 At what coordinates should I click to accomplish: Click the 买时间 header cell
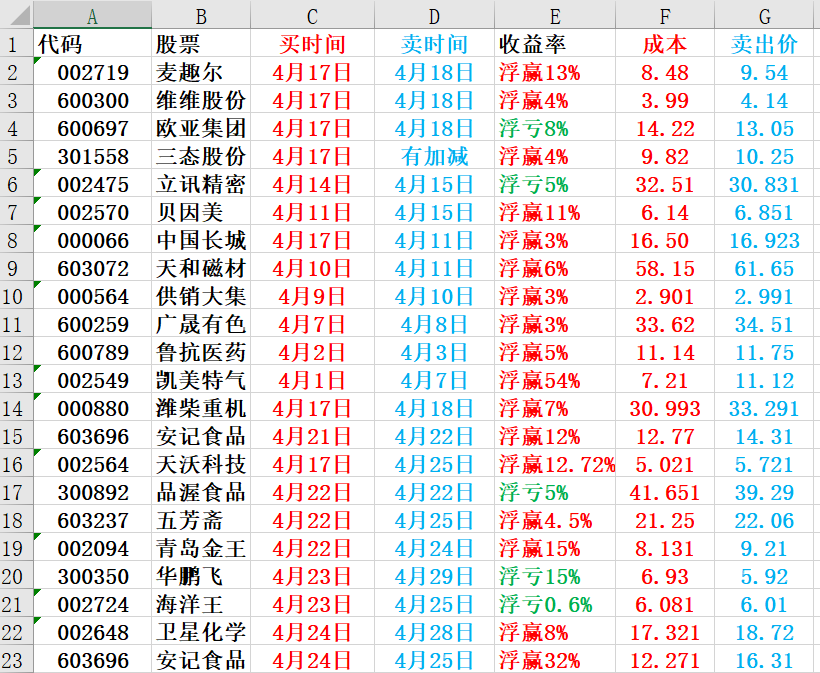pyautogui.click(x=313, y=43)
